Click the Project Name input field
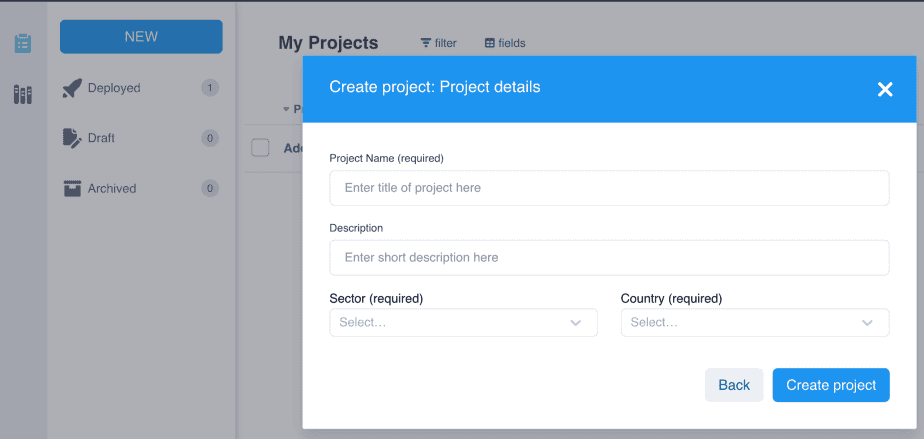The width and height of the screenshot is (924, 439). coord(608,188)
